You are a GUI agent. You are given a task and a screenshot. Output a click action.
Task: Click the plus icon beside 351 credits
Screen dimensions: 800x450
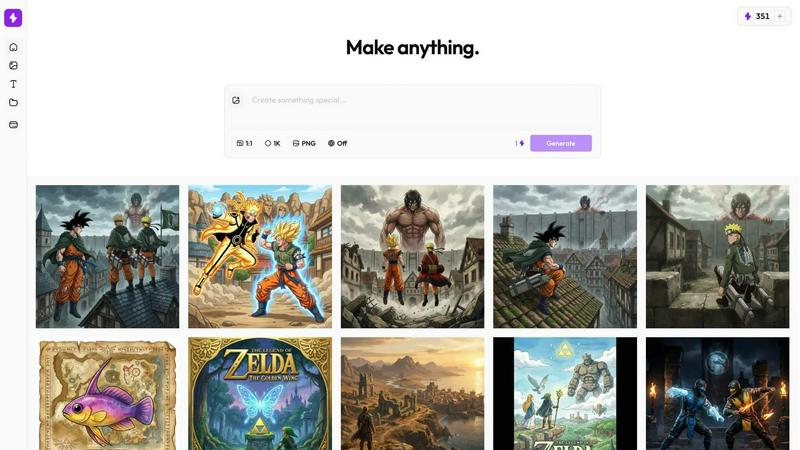point(780,16)
